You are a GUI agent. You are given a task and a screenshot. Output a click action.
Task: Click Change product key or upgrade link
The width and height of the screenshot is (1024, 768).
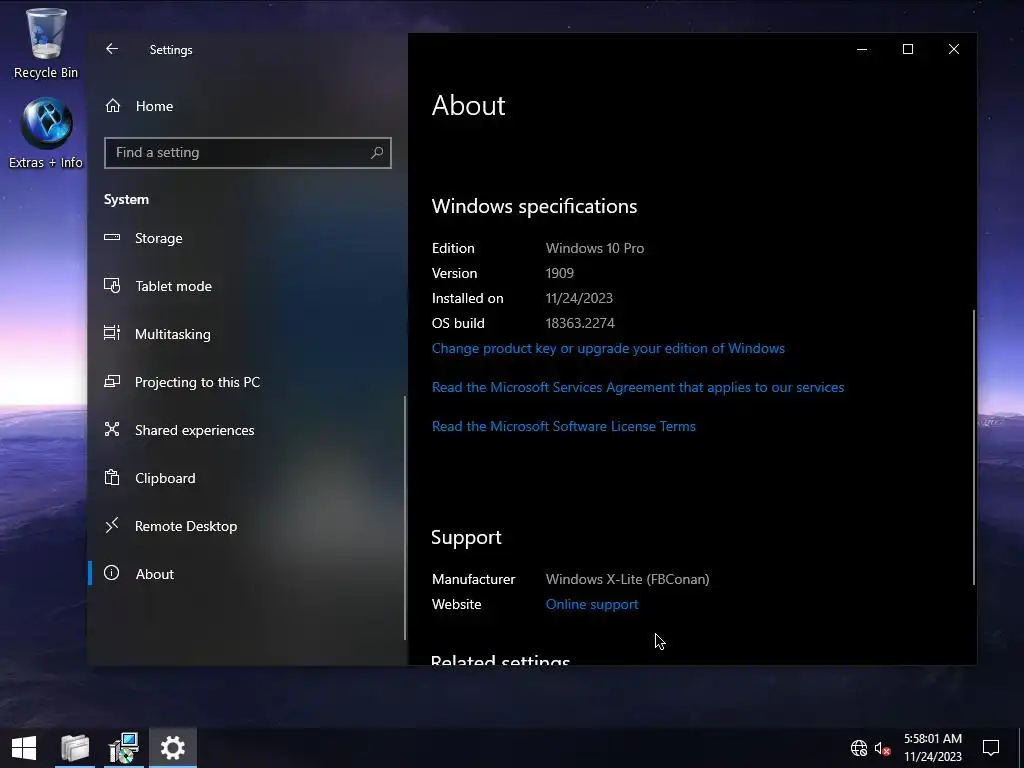coord(608,348)
